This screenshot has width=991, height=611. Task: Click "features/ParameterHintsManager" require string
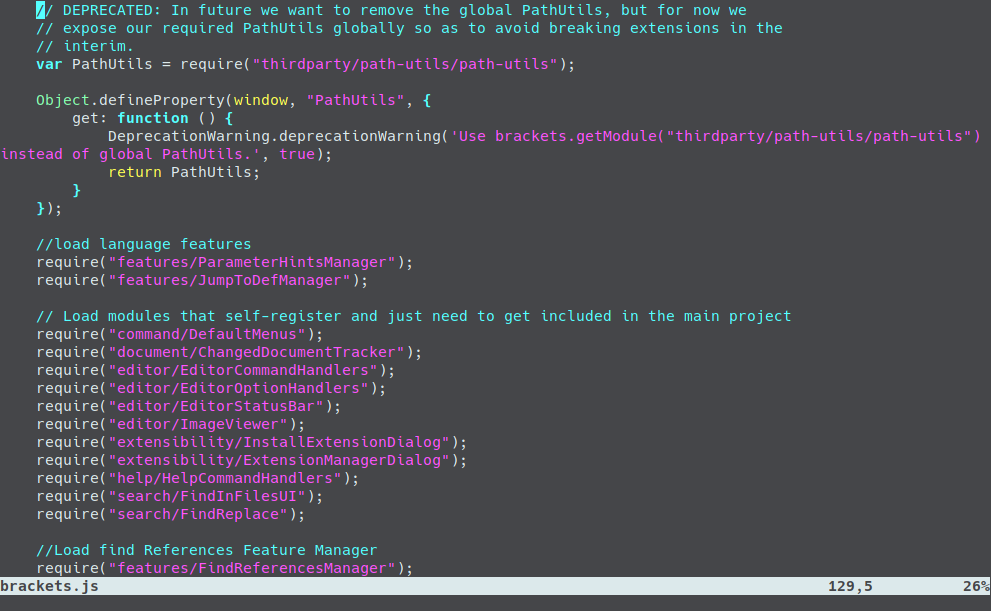tap(255, 262)
